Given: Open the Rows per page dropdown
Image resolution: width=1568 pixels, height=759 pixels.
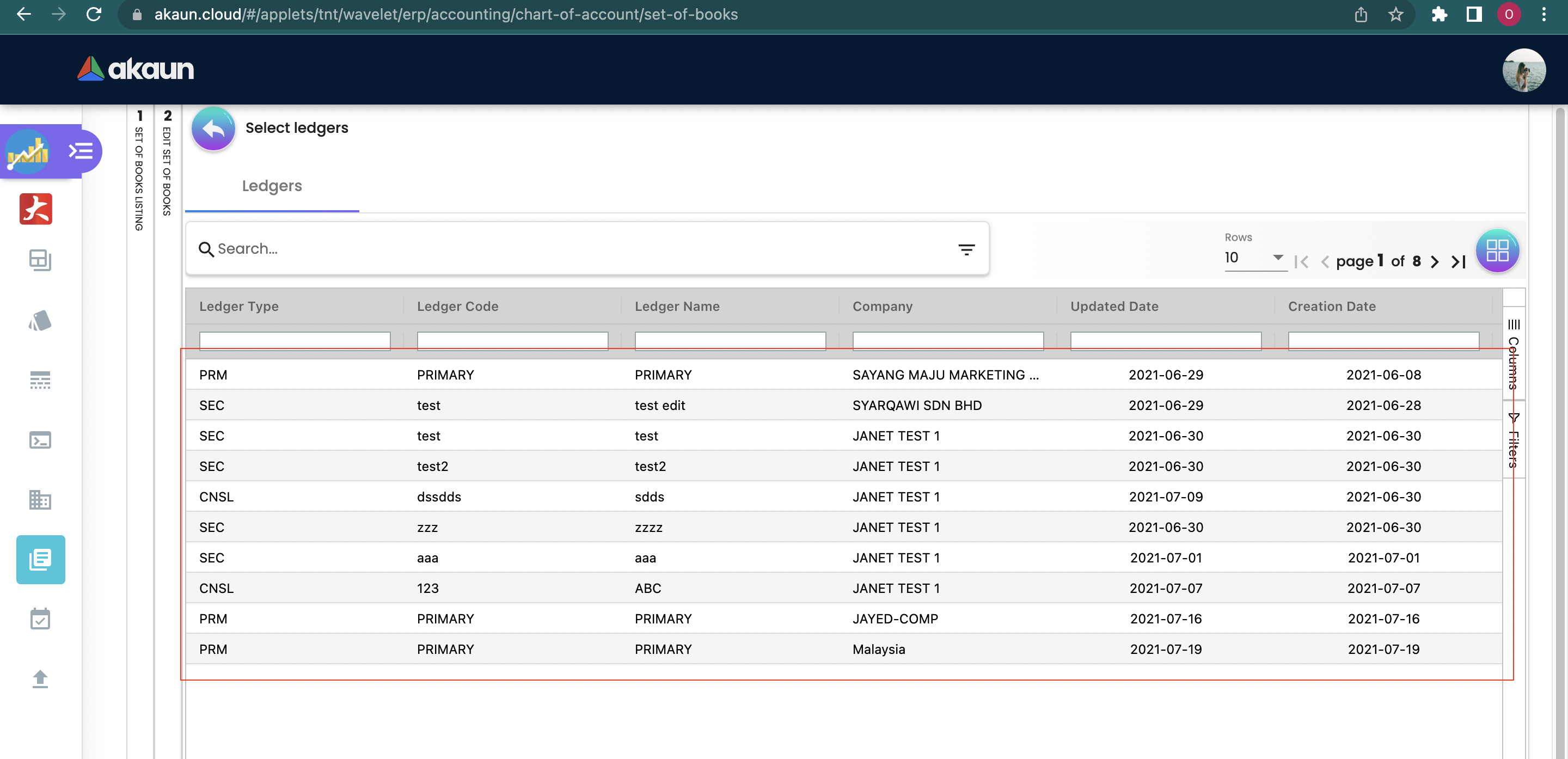Looking at the screenshot, I should tap(1254, 258).
